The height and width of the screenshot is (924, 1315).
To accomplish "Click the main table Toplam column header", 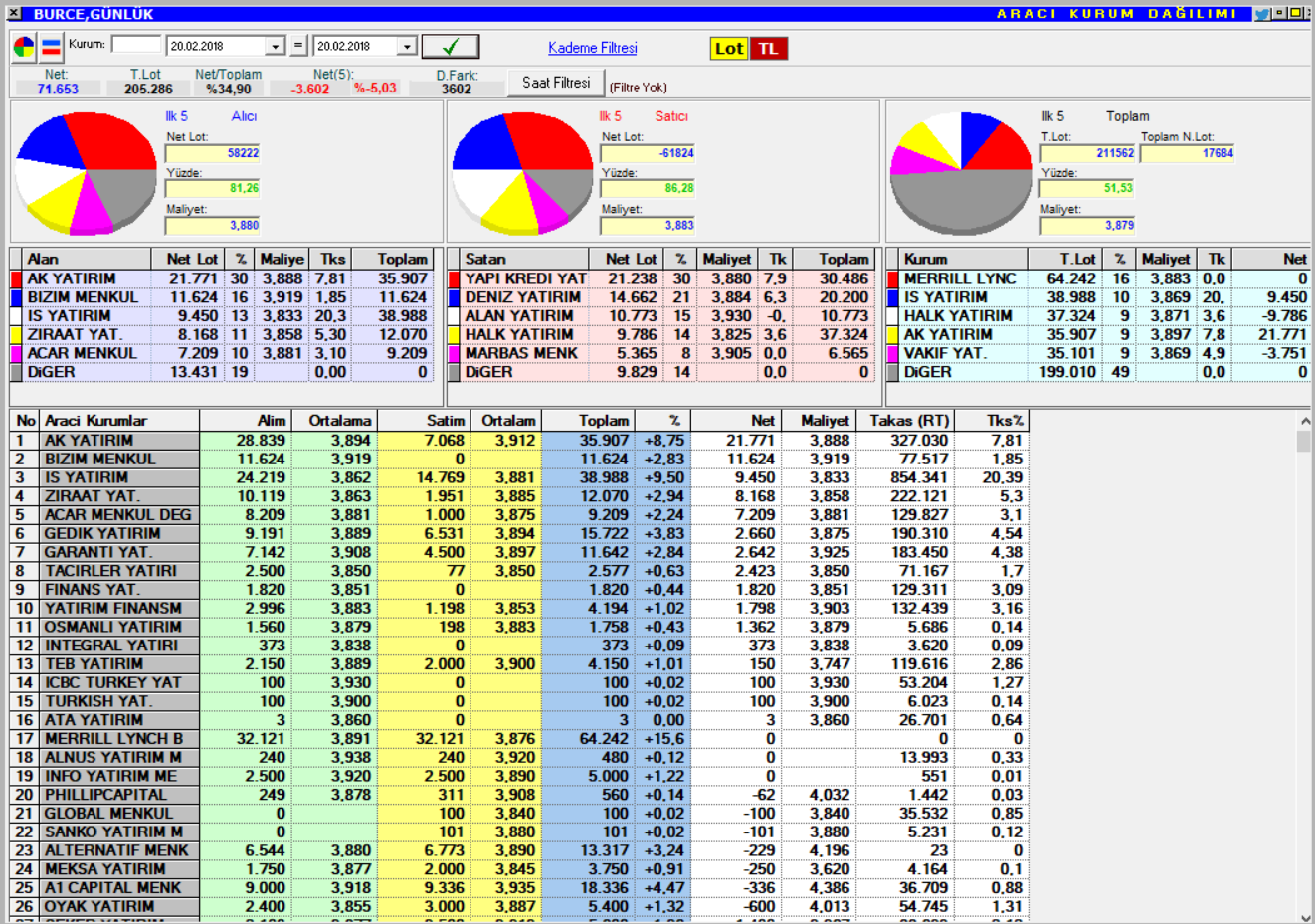I will tap(588, 421).
